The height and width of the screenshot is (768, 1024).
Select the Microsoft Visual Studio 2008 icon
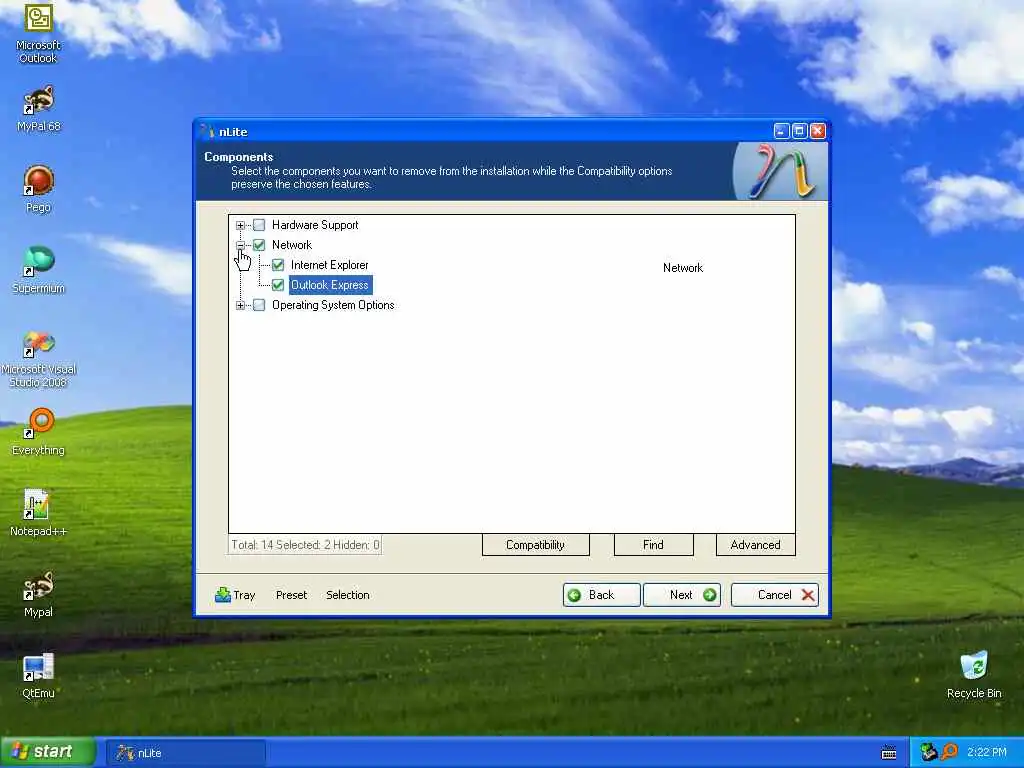[38, 359]
